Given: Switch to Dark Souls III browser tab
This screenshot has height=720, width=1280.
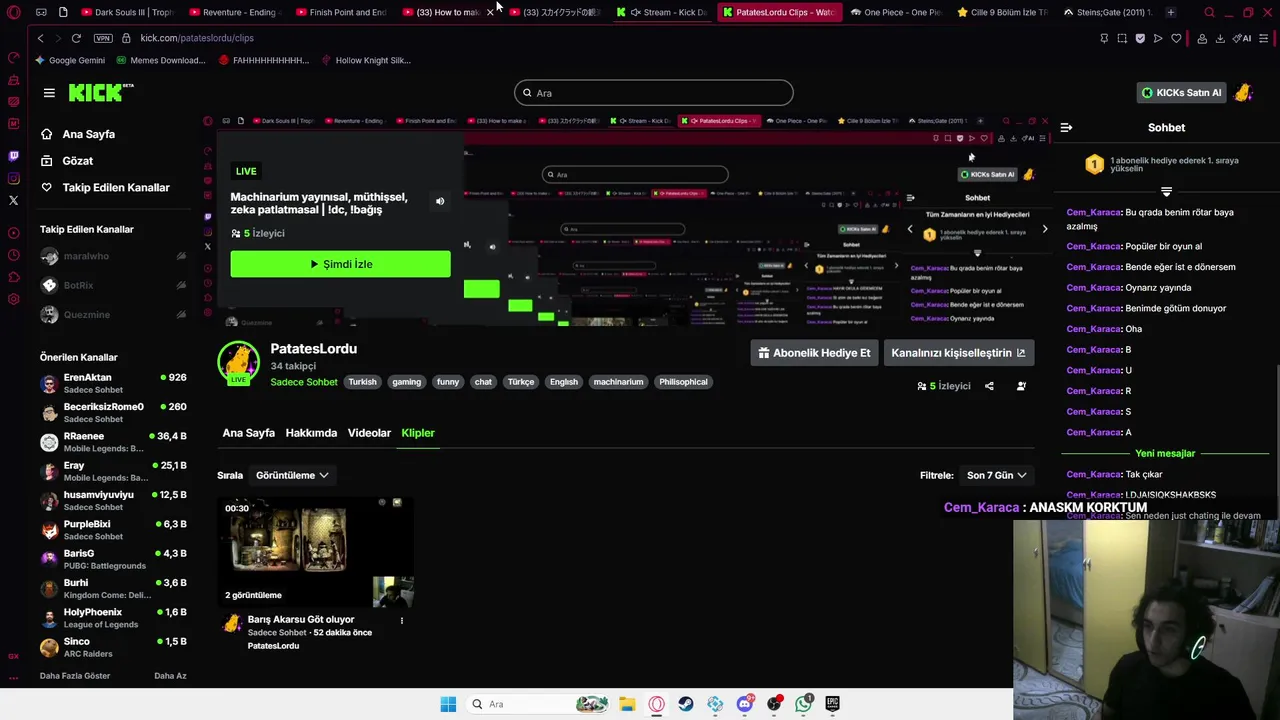Looking at the screenshot, I should 127,12.
